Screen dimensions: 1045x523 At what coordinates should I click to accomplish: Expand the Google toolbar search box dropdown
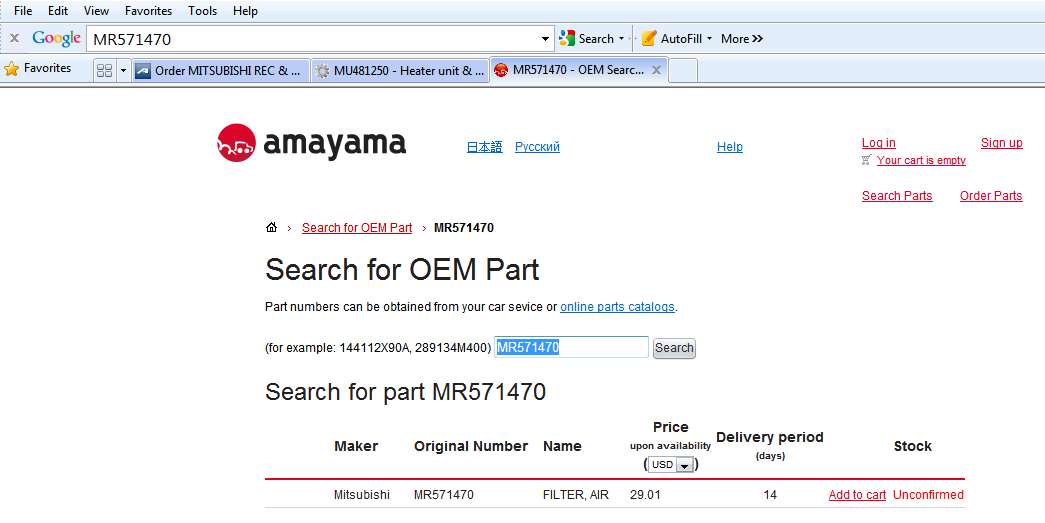coord(545,40)
